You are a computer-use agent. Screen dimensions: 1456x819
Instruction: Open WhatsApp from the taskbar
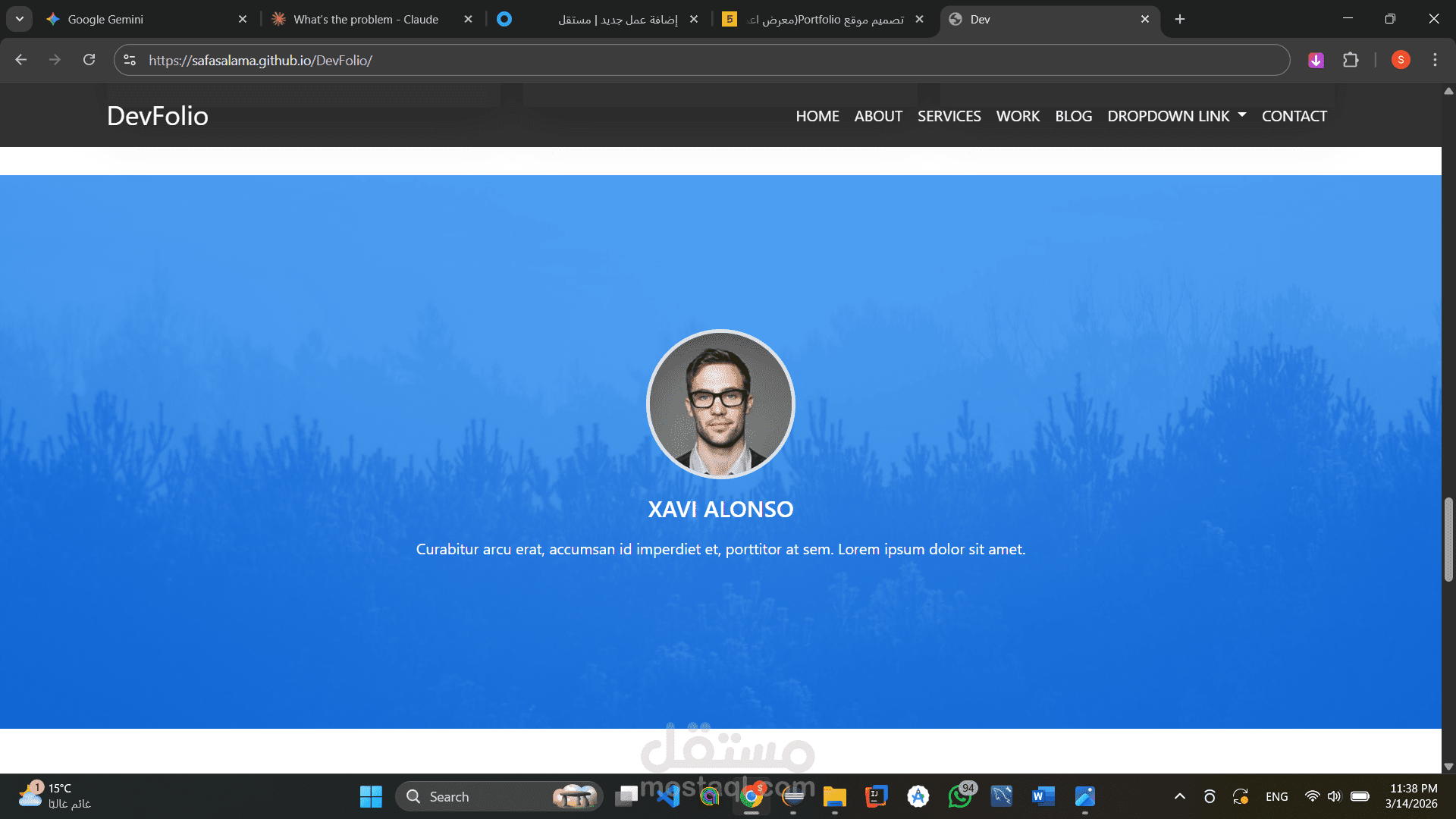pos(959,796)
